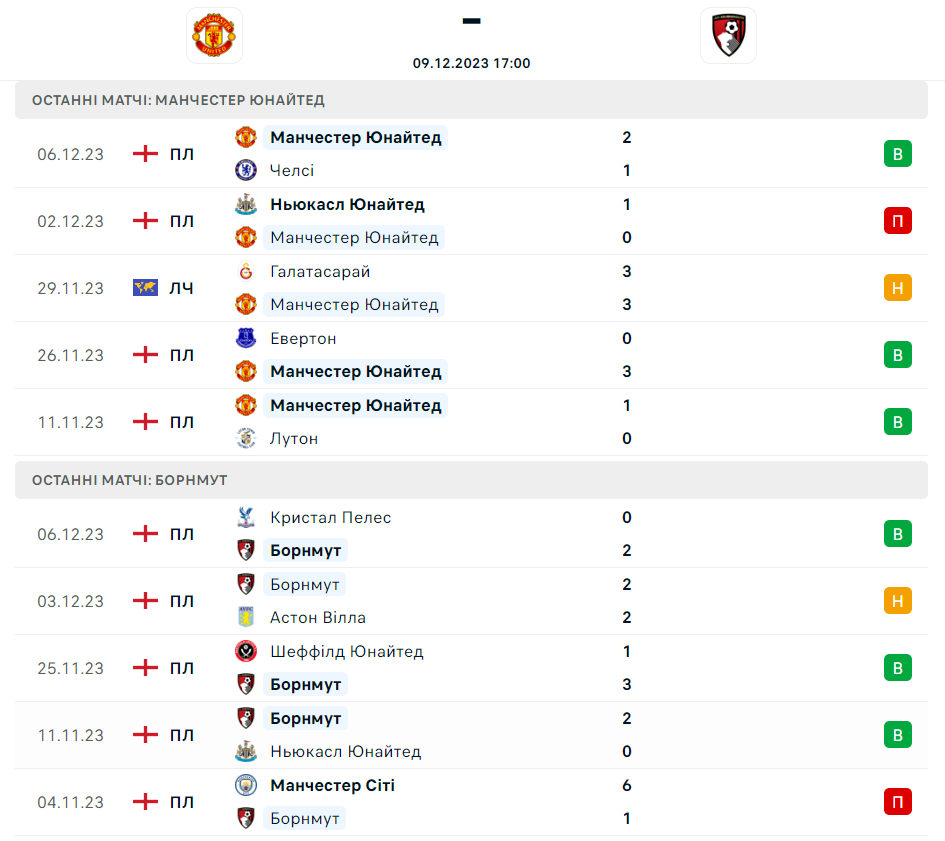Click the Everton club logo
The width and height of the screenshot is (945, 841).
(x=246, y=339)
